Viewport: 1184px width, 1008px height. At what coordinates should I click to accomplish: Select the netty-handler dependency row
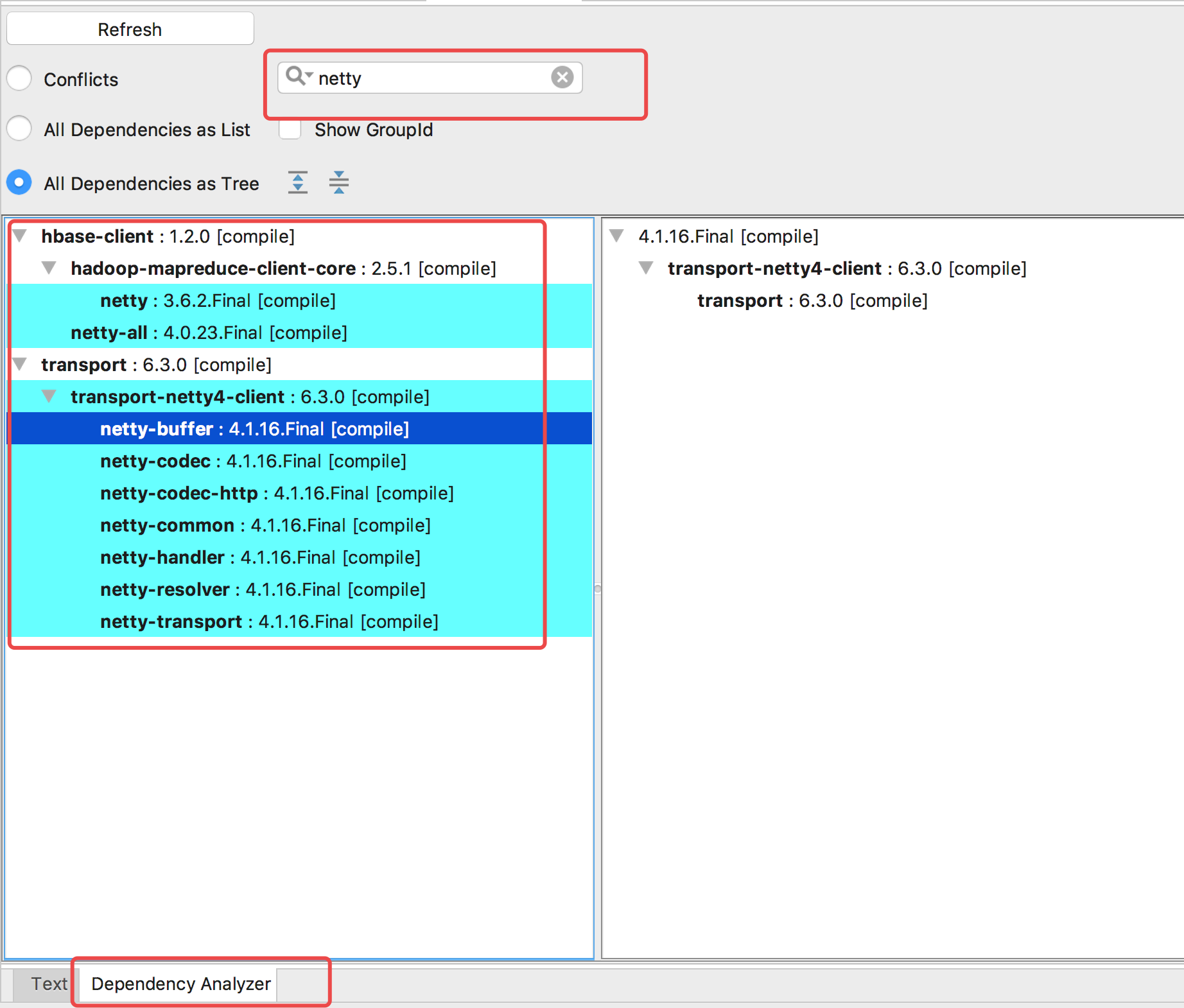pos(299,557)
